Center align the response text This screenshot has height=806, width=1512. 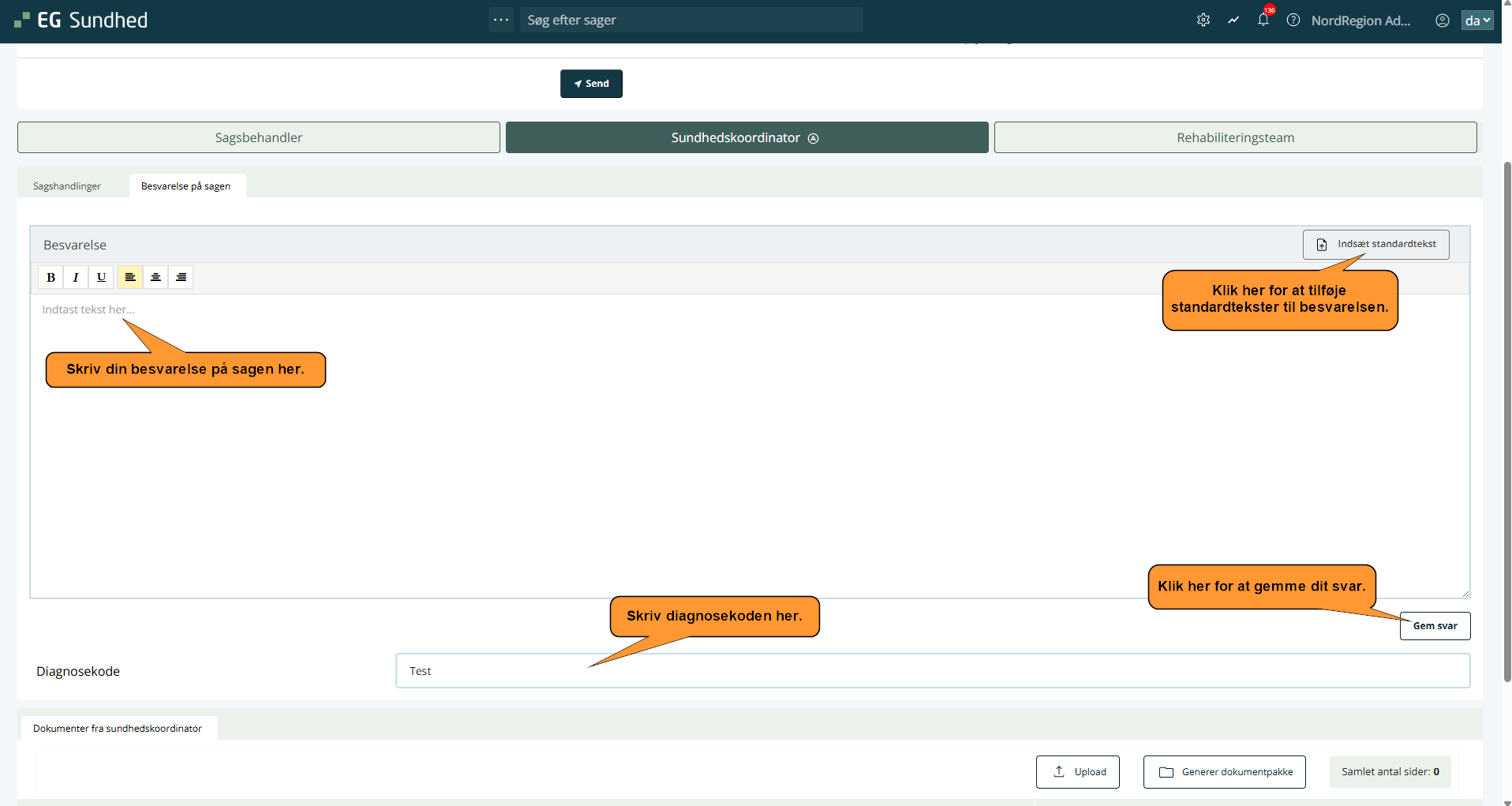pyautogui.click(x=155, y=277)
